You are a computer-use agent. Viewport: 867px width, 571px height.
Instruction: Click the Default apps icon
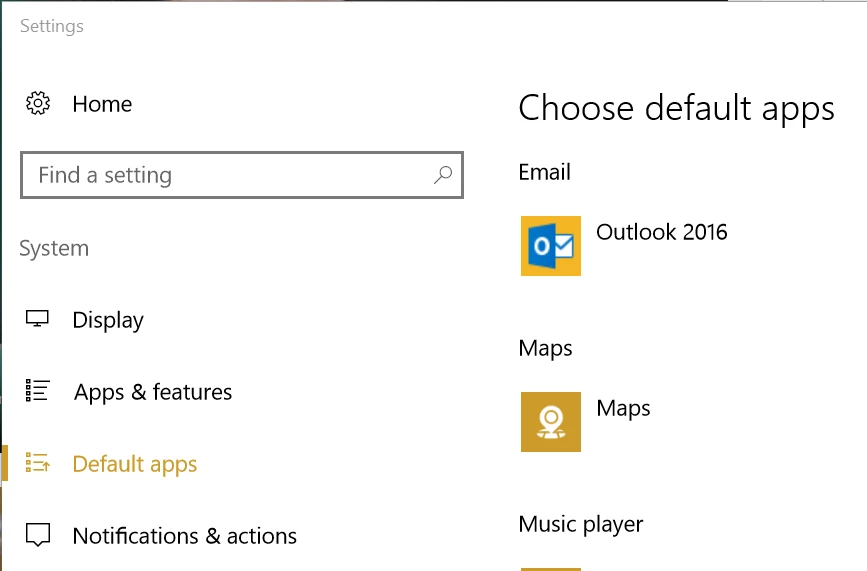tap(38, 463)
